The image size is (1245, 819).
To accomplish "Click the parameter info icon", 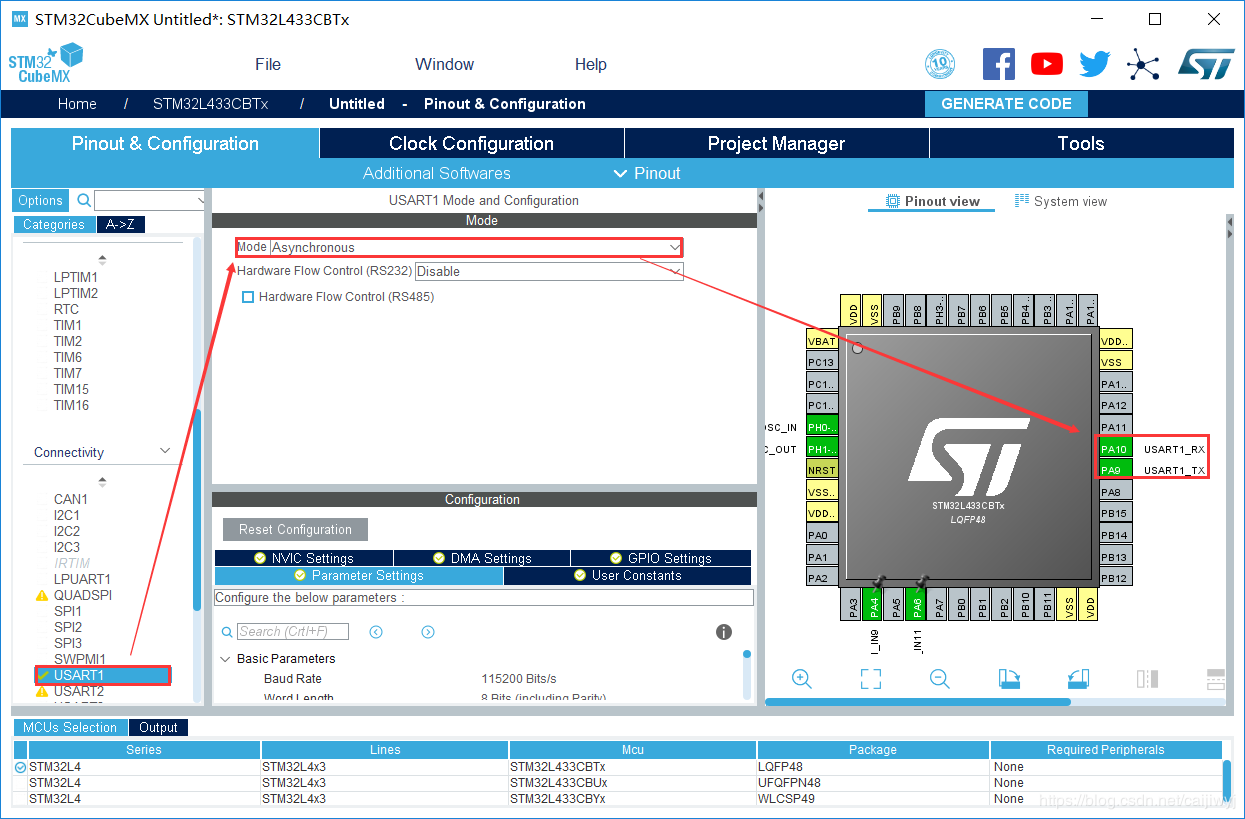I will tap(724, 632).
